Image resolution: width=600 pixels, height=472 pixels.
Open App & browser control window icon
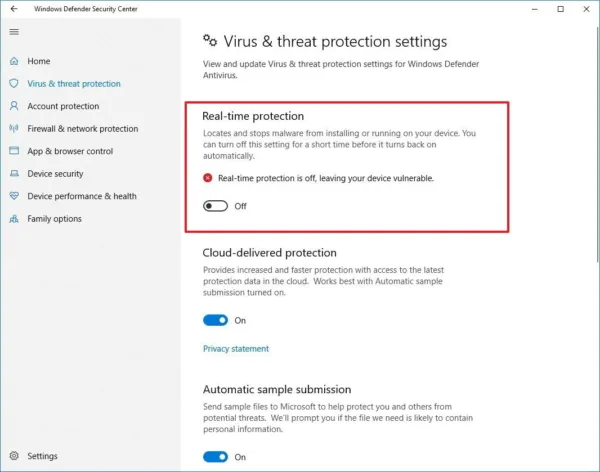pyautogui.click(x=14, y=151)
